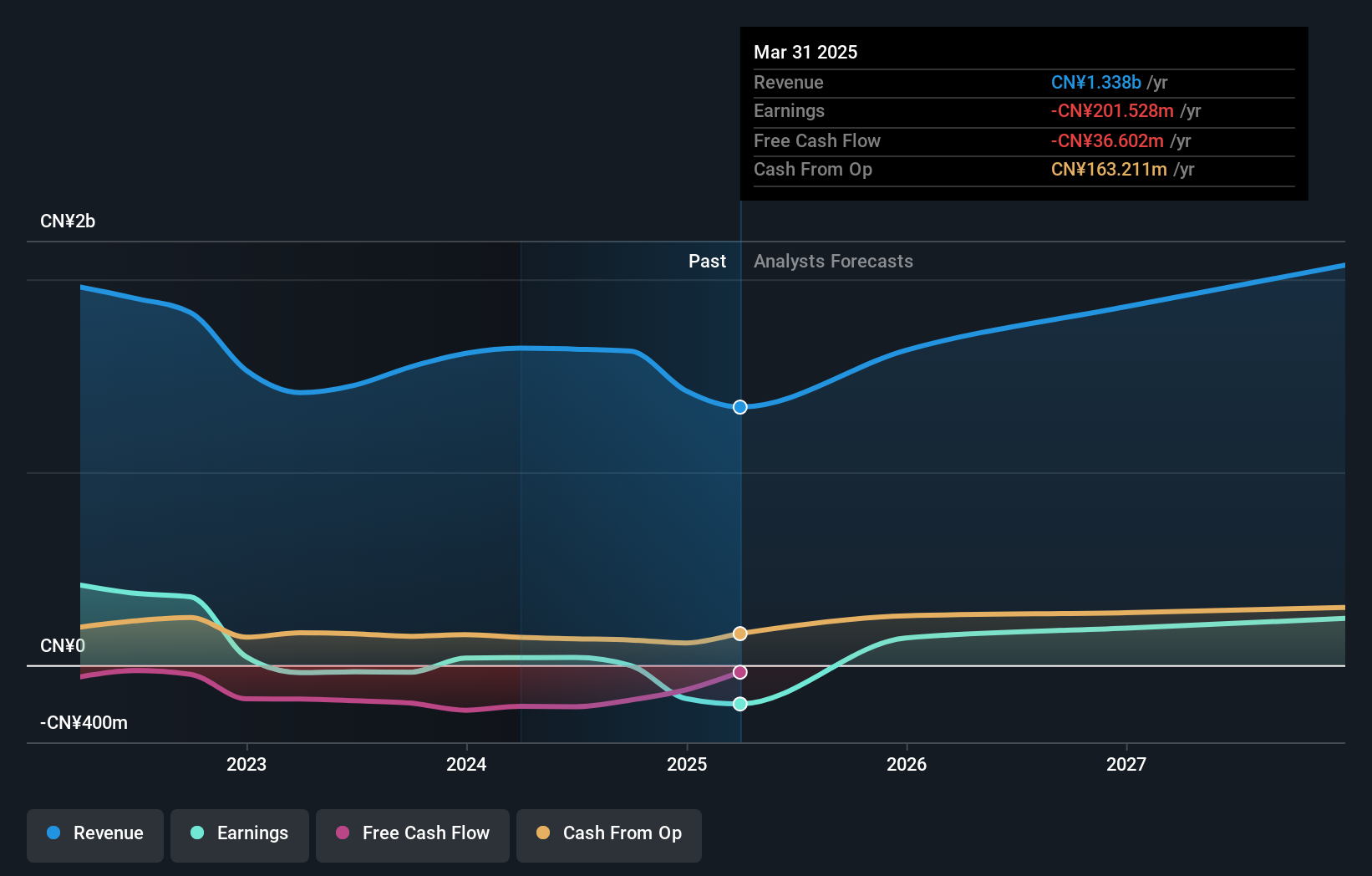Click the CN¥2b y-axis label

coord(68,222)
